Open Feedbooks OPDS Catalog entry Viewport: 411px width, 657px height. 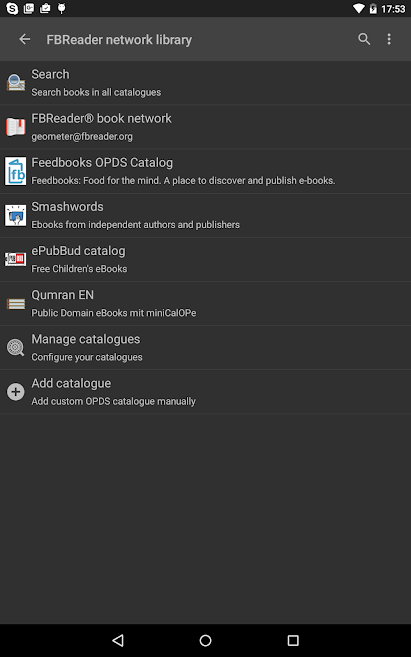[x=205, y=171]
